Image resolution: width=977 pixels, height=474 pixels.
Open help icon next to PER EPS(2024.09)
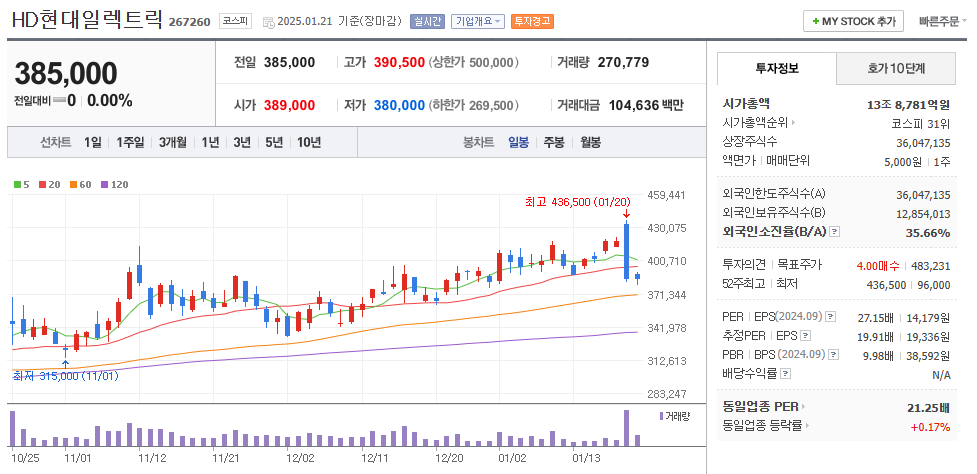[x=831, y=318]
